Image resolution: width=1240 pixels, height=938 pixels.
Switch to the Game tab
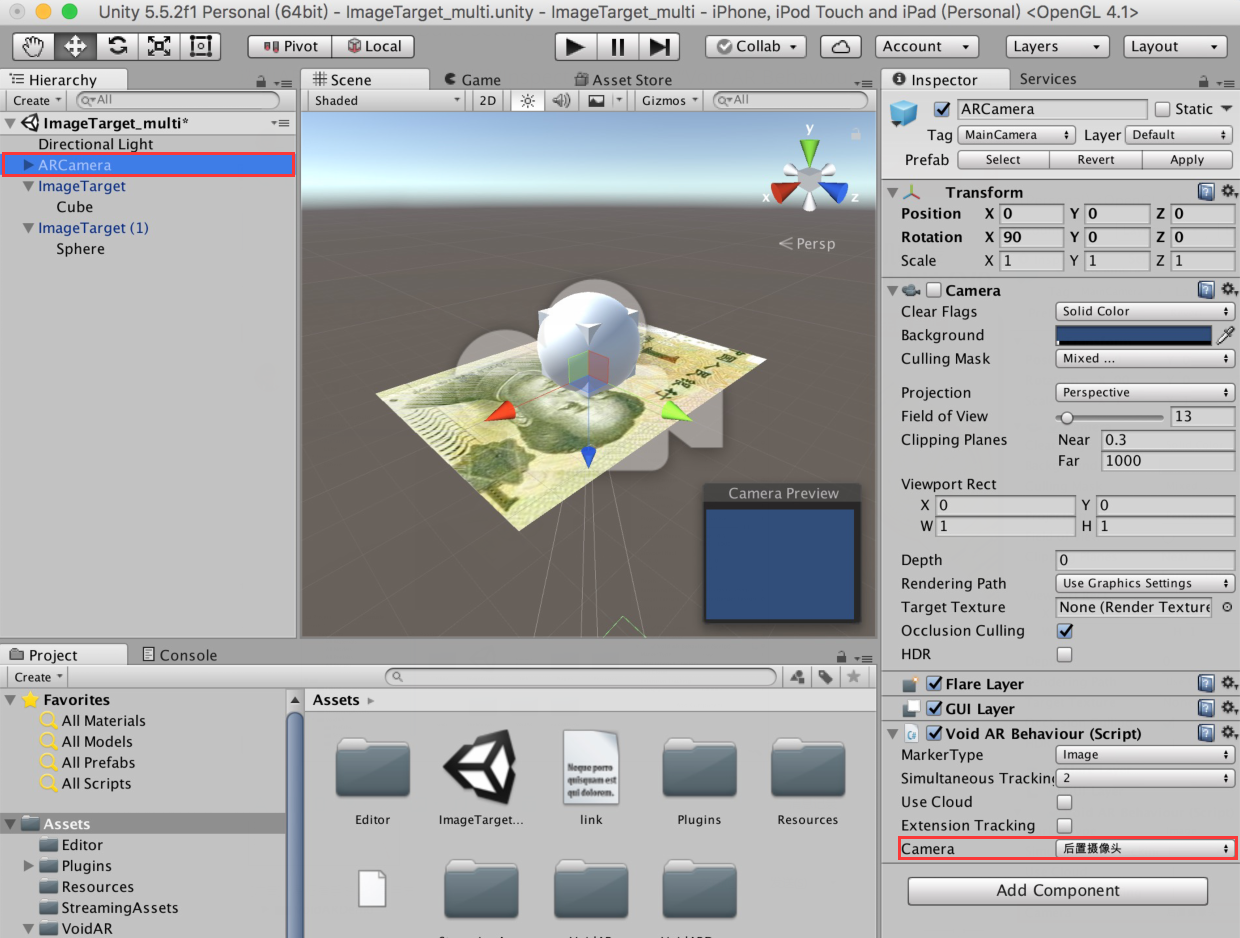471,79
